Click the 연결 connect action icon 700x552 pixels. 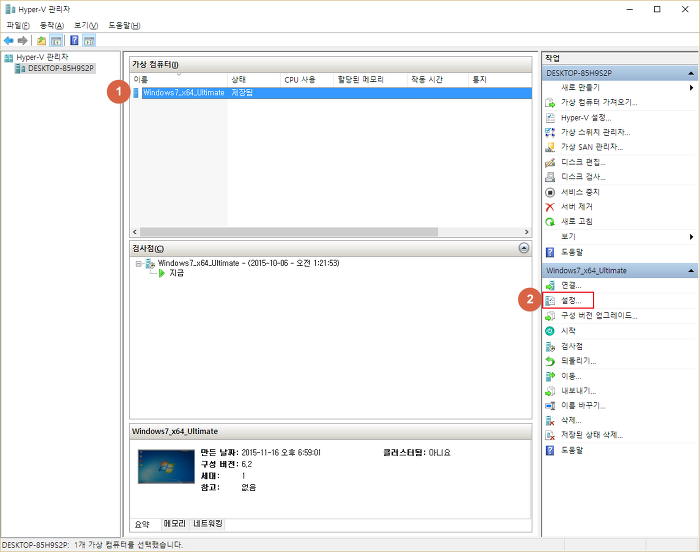[550, 285]
